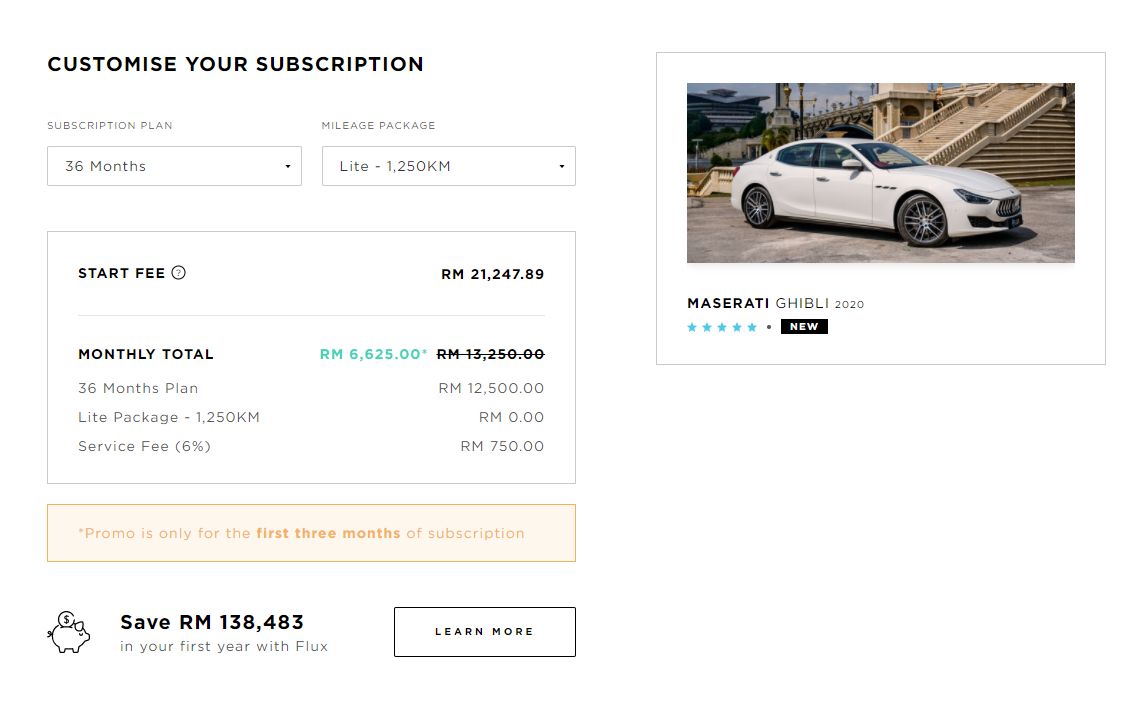This screenshot has width=1147, height=702.
Task: Click the 36 Months dropdown arrow
Action: [288, 167]
